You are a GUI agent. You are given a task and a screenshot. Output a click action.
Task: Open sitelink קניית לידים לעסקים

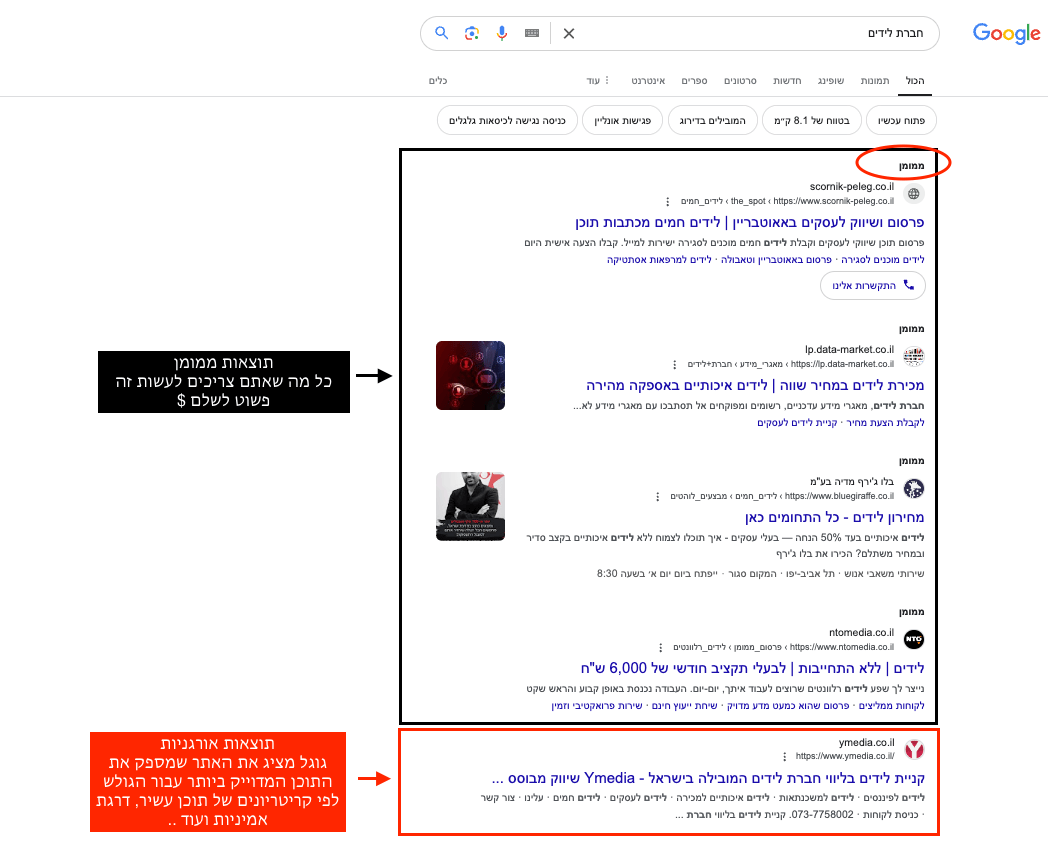click(797, 422)
